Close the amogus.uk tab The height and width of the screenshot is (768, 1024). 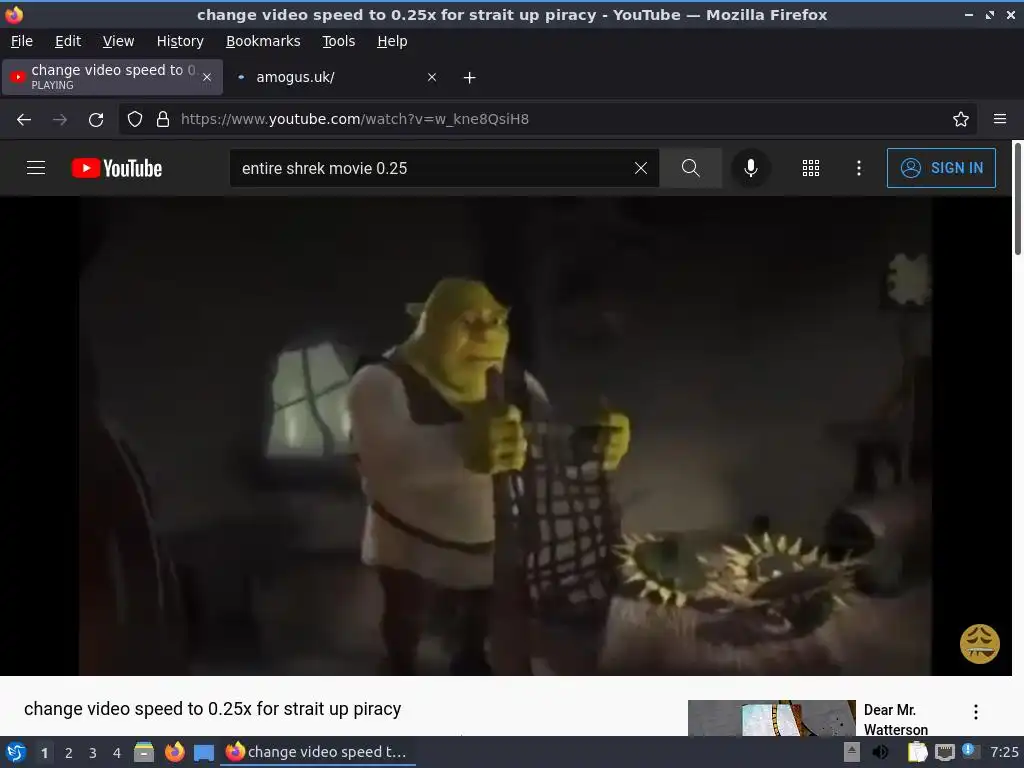tap(432, 77)
